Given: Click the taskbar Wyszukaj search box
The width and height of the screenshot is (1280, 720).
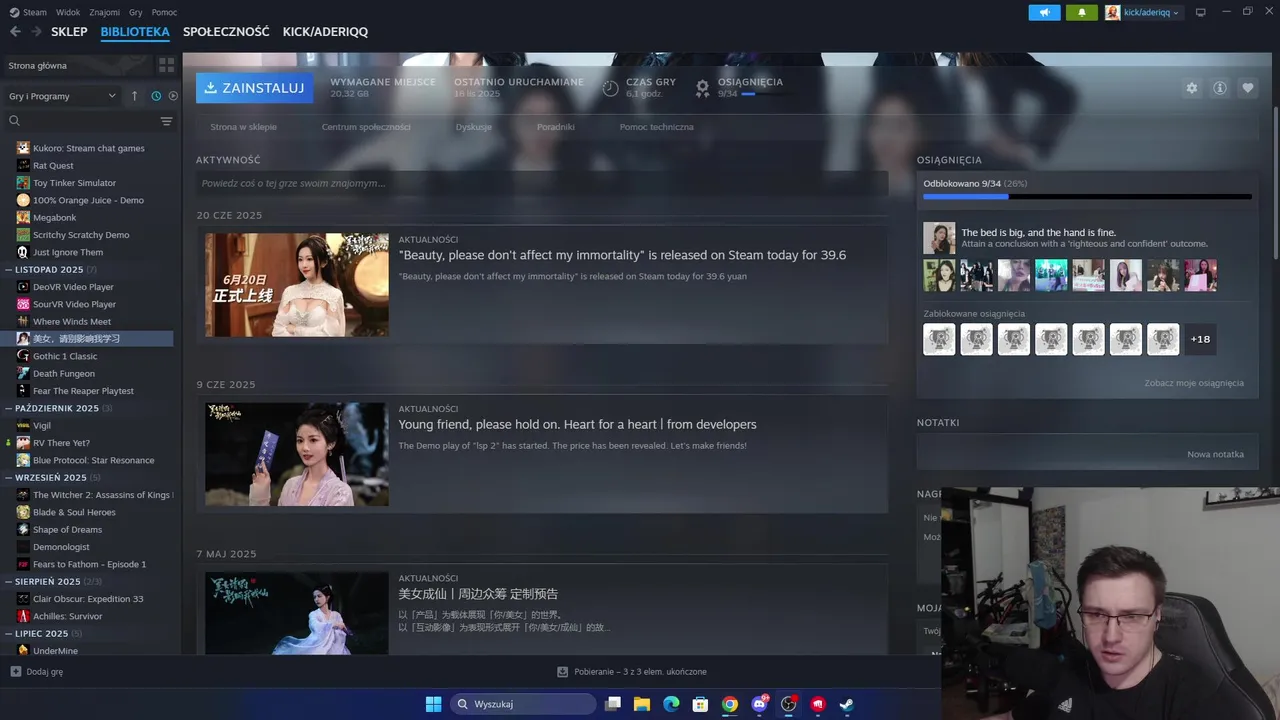Looking at the screenshot, I should (x=521, y=704).
